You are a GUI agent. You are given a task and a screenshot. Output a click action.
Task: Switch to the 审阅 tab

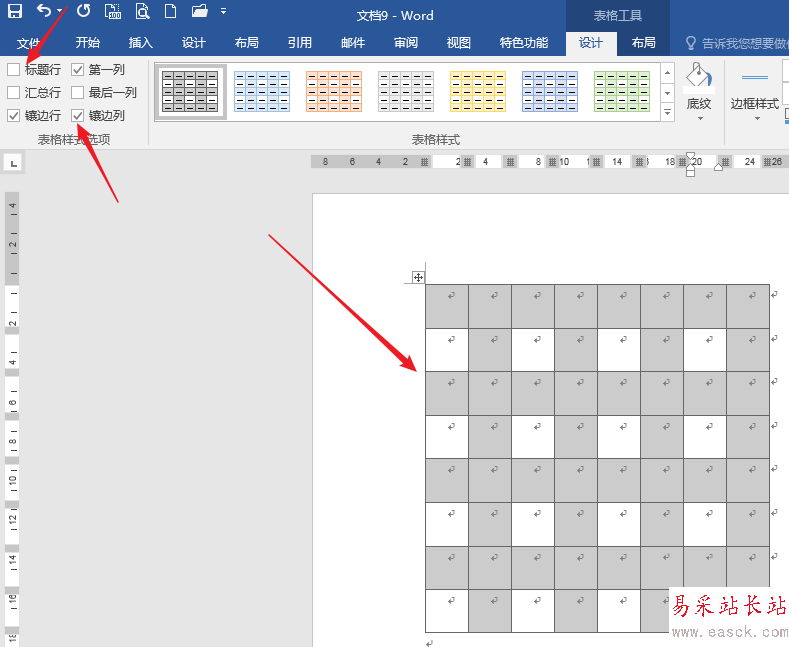[406, 43]
